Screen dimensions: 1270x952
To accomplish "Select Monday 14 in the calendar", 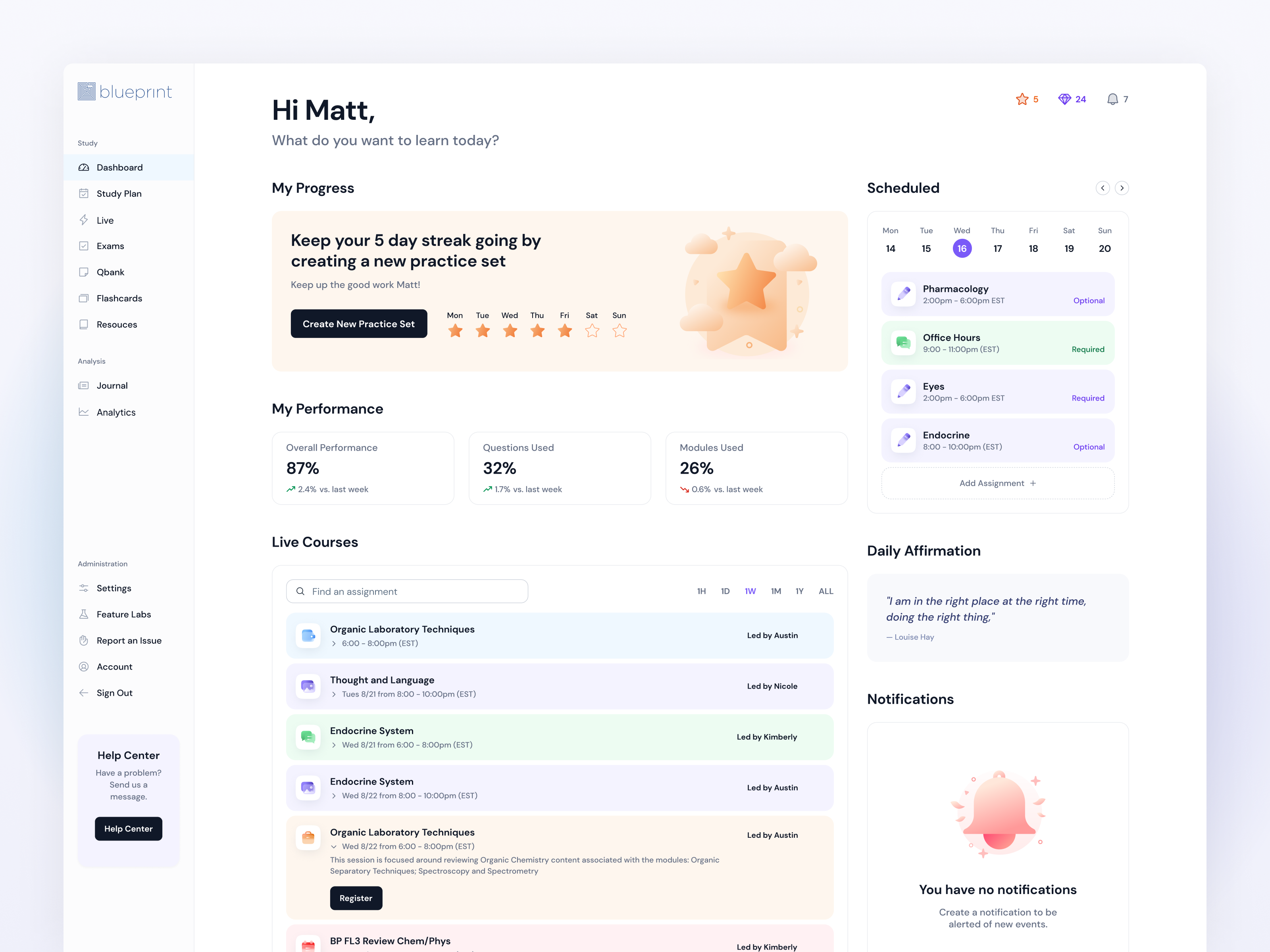I will (891, 248).
